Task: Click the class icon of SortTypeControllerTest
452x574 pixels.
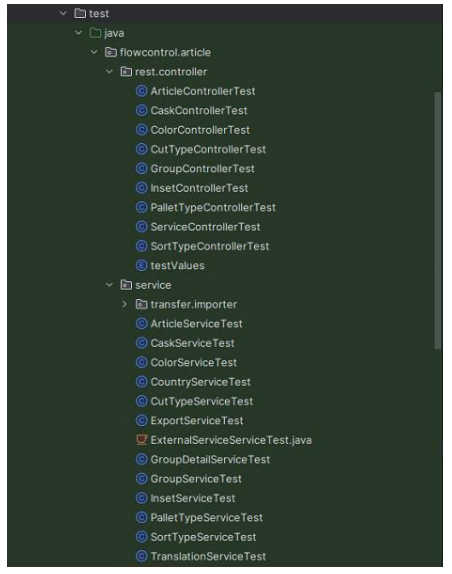Action: pos(142,246)
